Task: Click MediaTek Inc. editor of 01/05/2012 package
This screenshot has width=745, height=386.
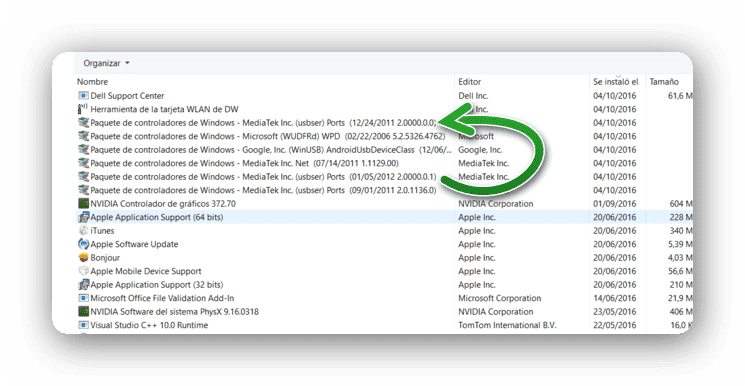Action: pos(484,176)
